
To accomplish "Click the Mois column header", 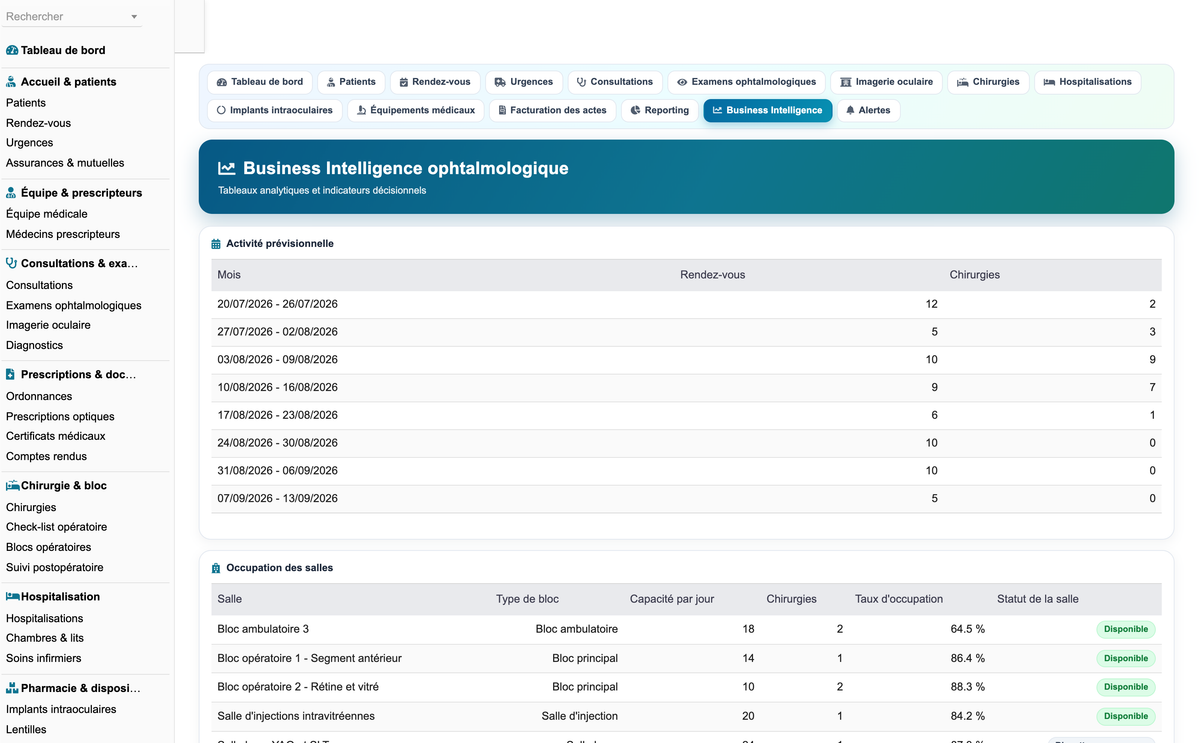I will 229,275.
